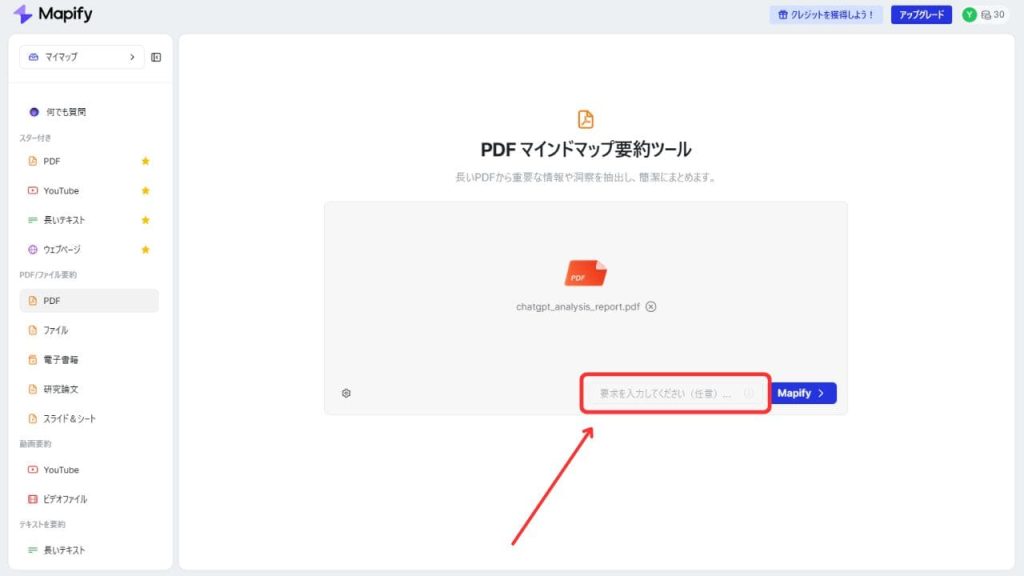Click the PDF tool header icon
The width and height of the screenshot is (1024, 576).
pos(586,120)
